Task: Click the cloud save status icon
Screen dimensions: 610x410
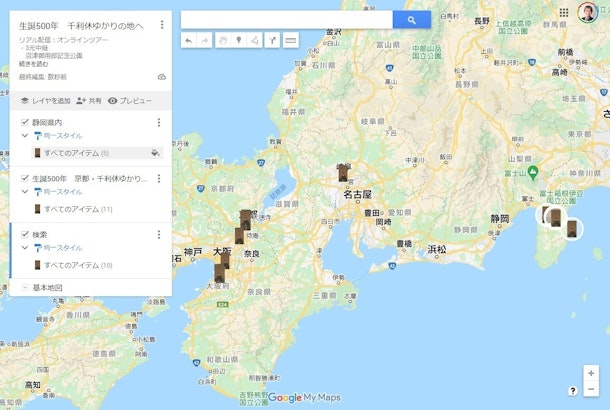Action: [161, 77]
